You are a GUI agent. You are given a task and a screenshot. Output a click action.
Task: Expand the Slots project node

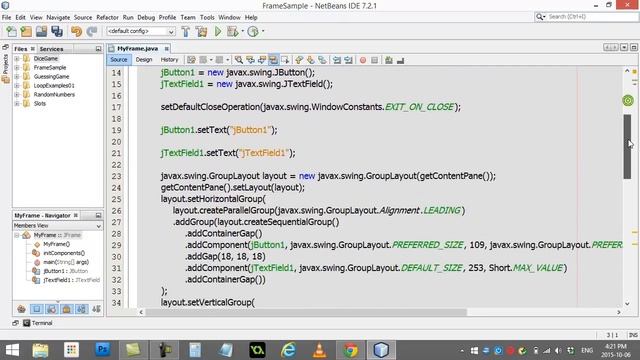click(x=17, y=103)
